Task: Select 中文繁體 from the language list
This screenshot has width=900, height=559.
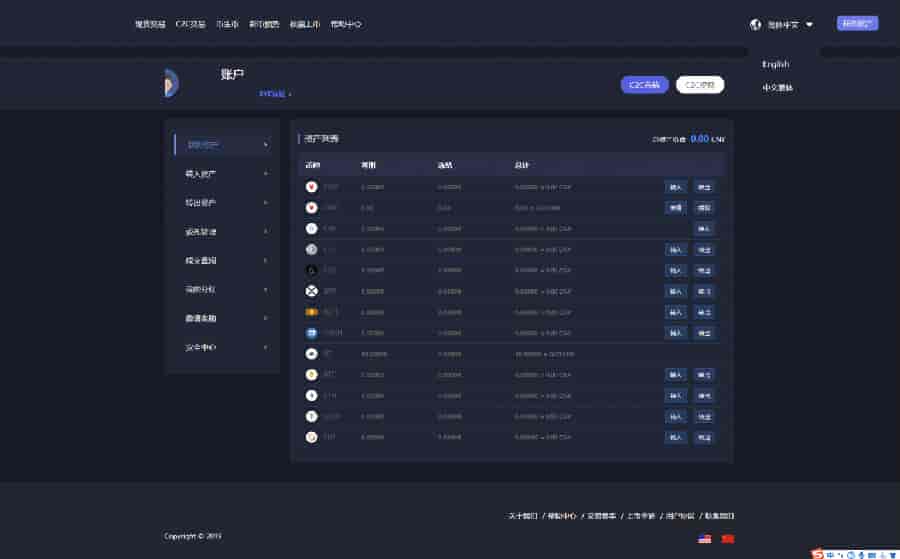Action: (x=777, y=87)
